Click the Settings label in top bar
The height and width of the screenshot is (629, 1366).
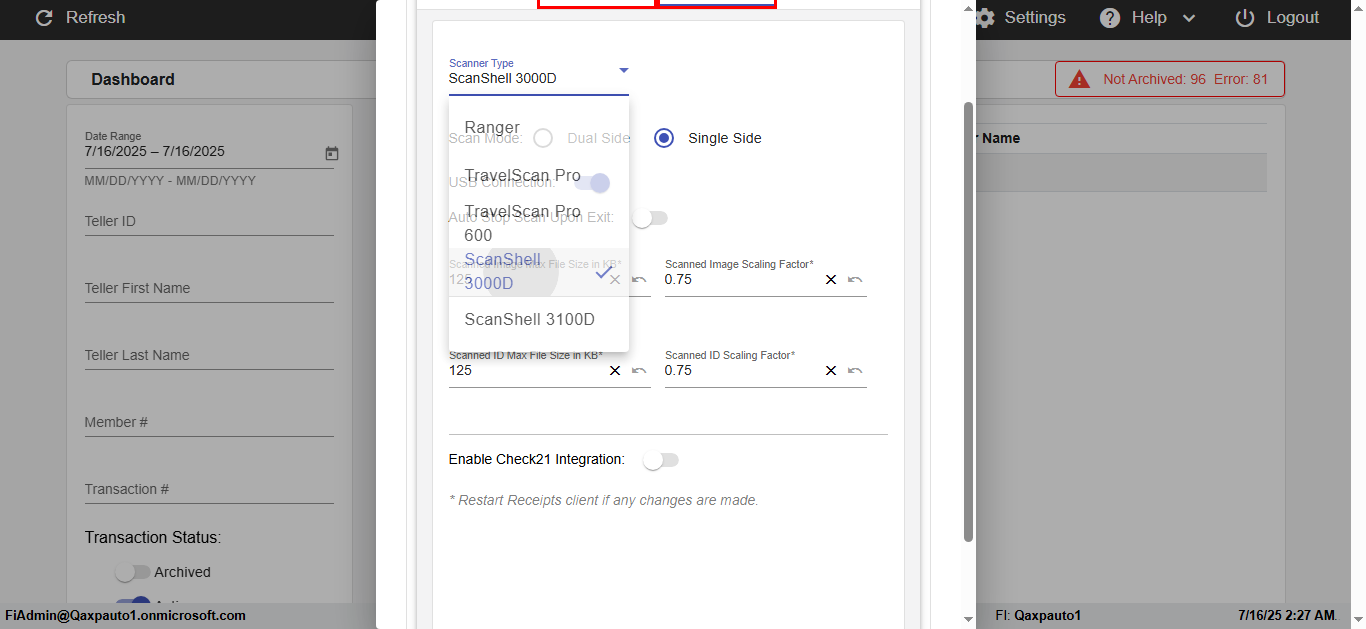coord(1035,18)
